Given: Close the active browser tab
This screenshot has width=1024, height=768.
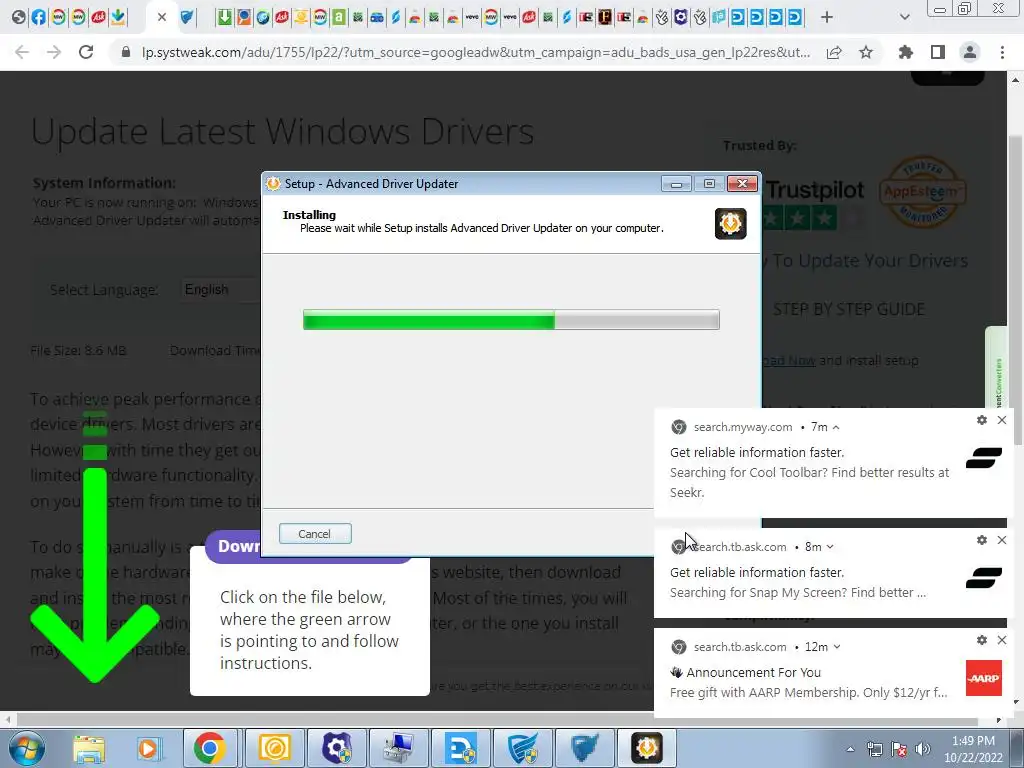Looking at the screenshot, I should coord(162,17).
